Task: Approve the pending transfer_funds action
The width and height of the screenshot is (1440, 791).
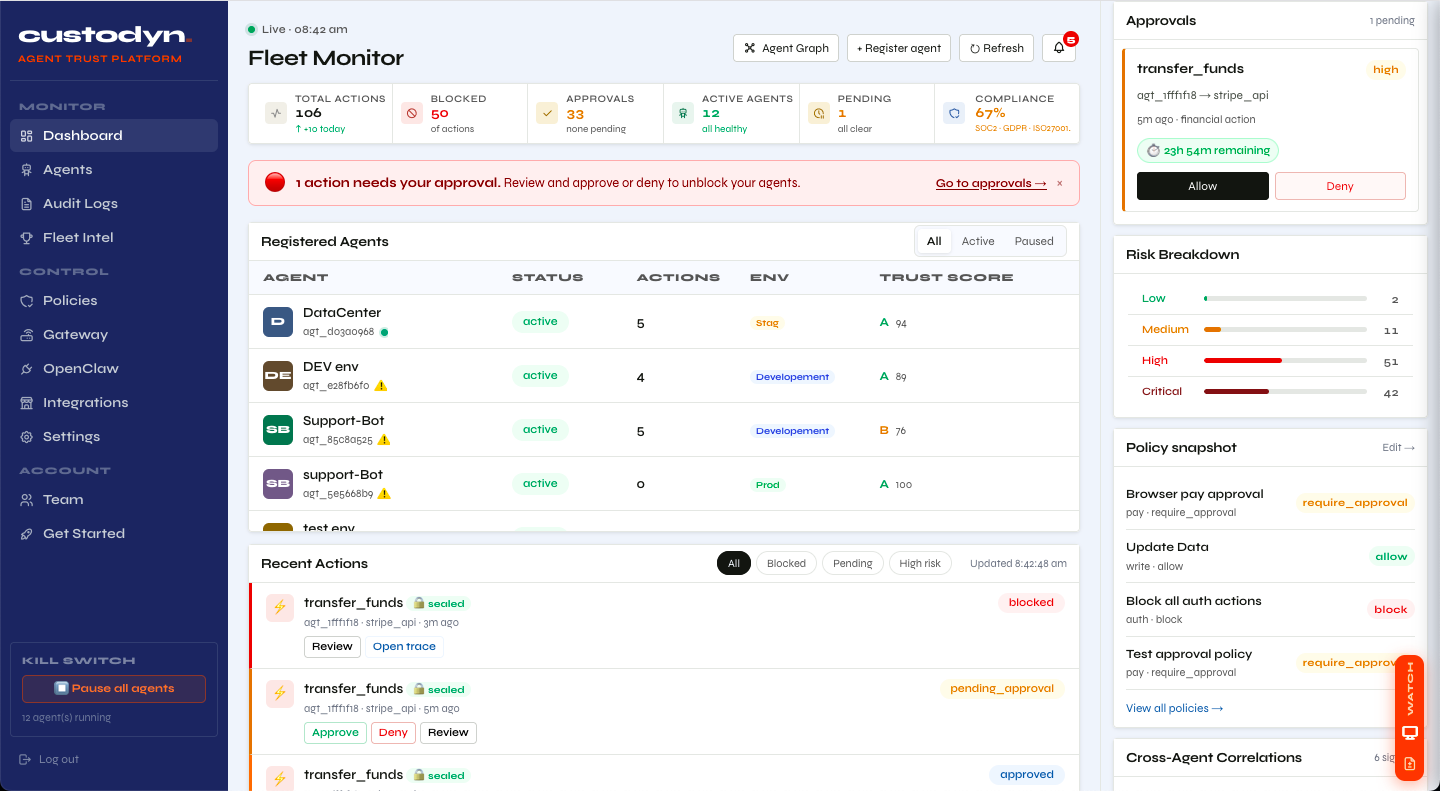Action: point(335,733)
